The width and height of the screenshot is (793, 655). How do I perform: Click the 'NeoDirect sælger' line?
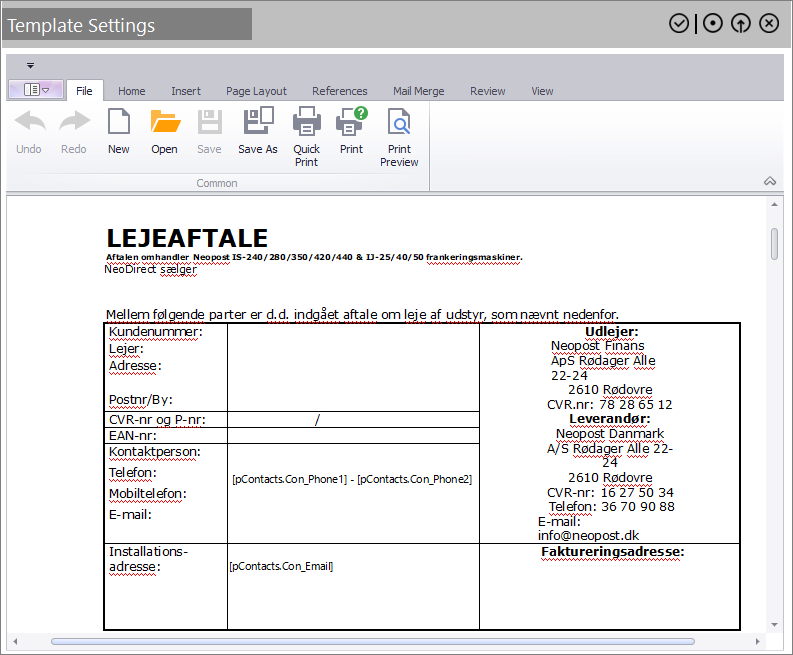tap(151, 269)
